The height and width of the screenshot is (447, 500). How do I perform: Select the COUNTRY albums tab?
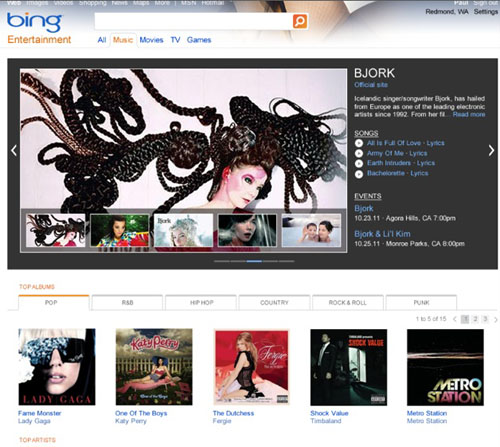pos(274,303)
